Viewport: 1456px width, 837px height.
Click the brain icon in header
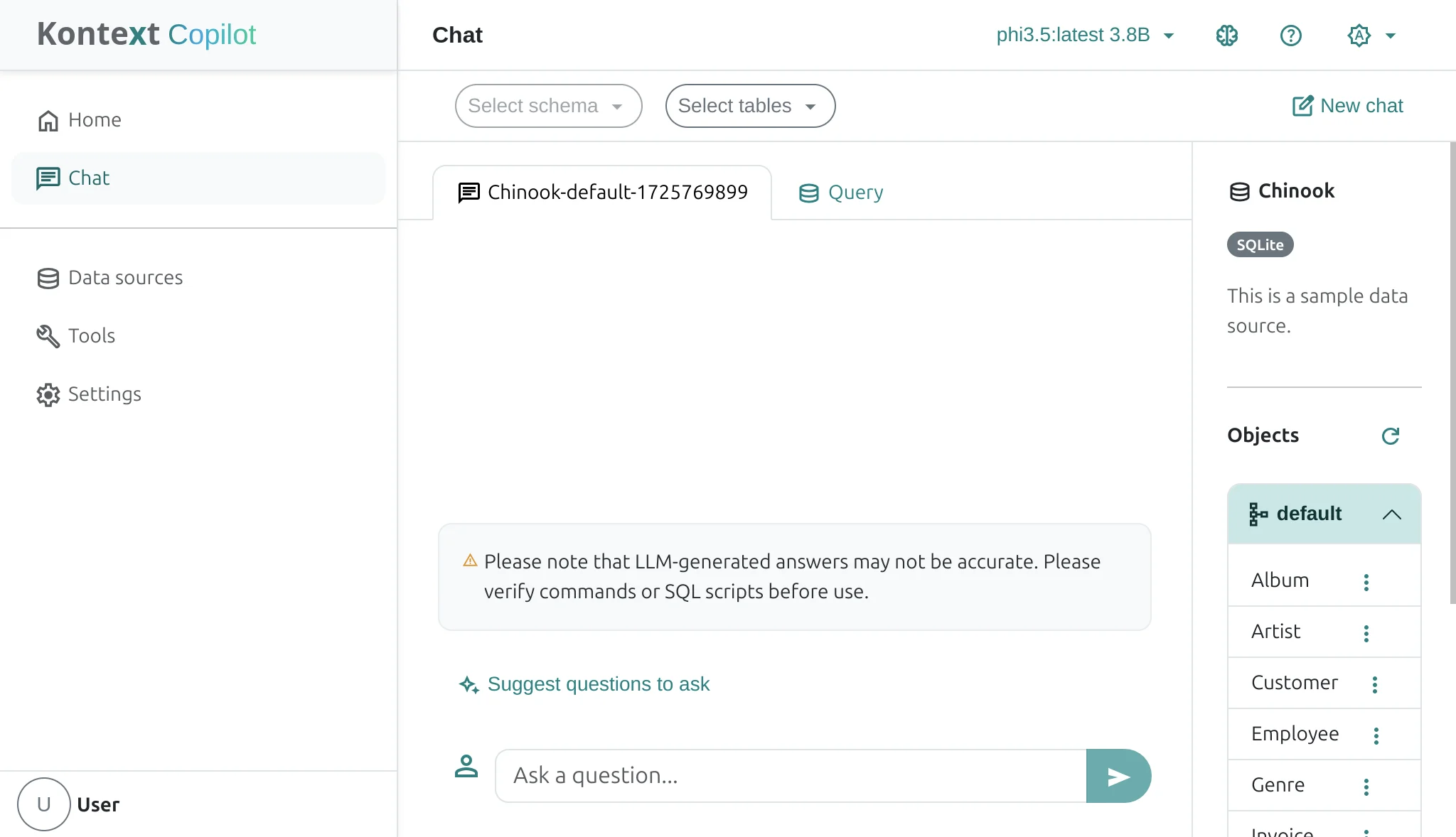[1226, 36]
